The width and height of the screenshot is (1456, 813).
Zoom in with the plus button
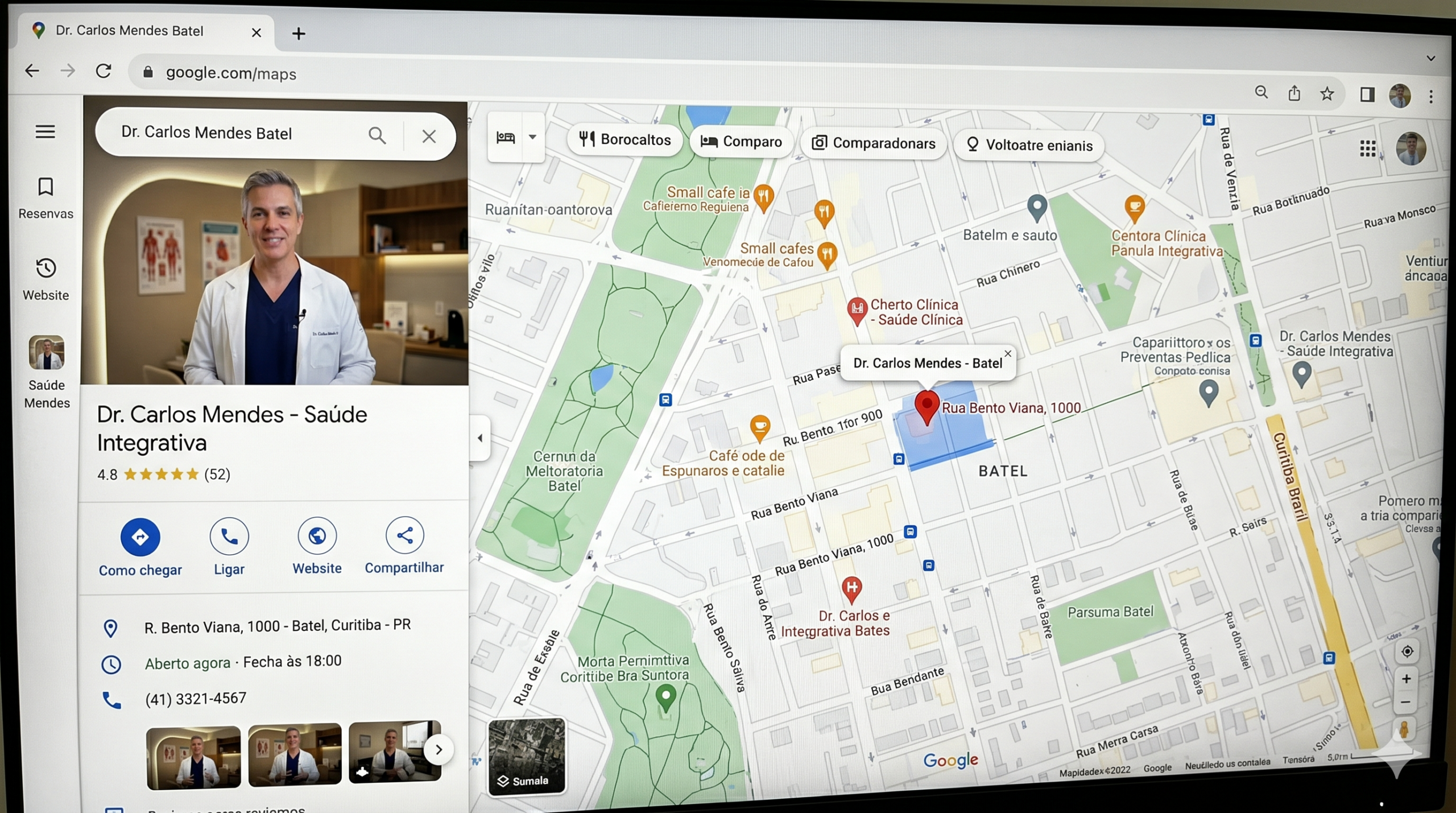[x=1407, y=679]
